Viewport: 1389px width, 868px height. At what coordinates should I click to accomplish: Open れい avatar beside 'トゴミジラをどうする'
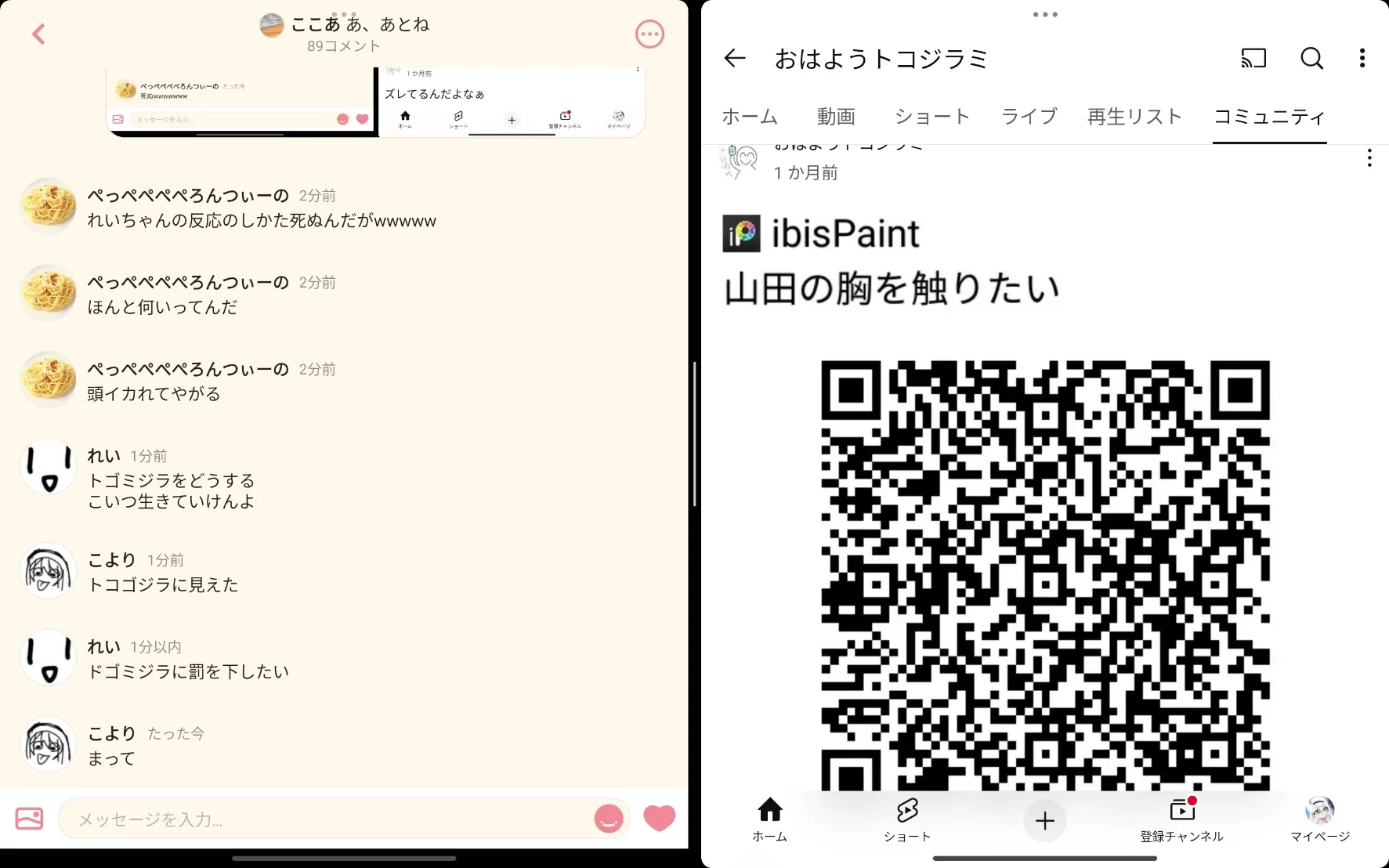click(48, 467)
